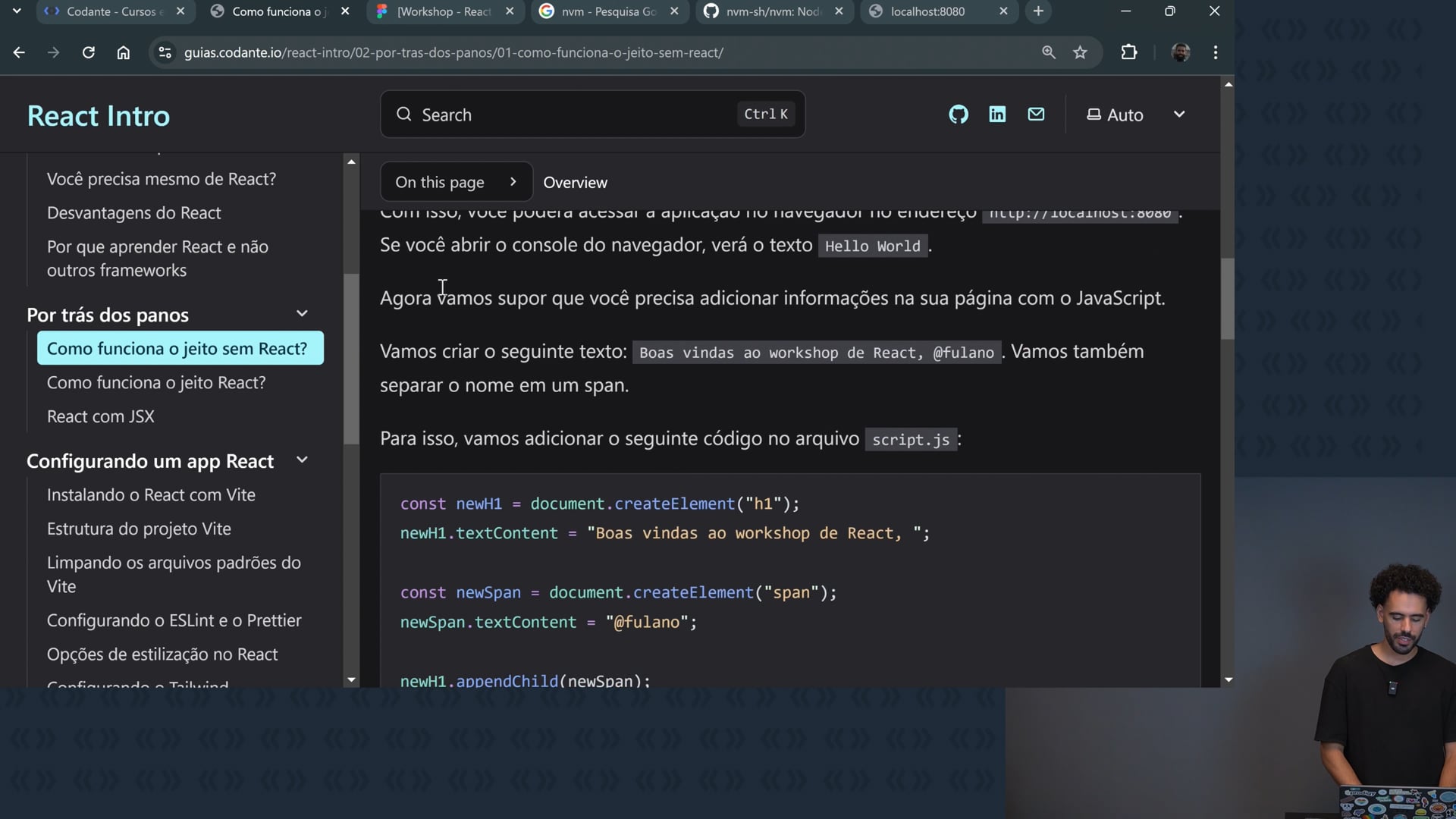Image resolution: width=1456 pixels, height=819 pixels.
Task: Open site information icon in address bar
Action: click(x=165, y=52)
